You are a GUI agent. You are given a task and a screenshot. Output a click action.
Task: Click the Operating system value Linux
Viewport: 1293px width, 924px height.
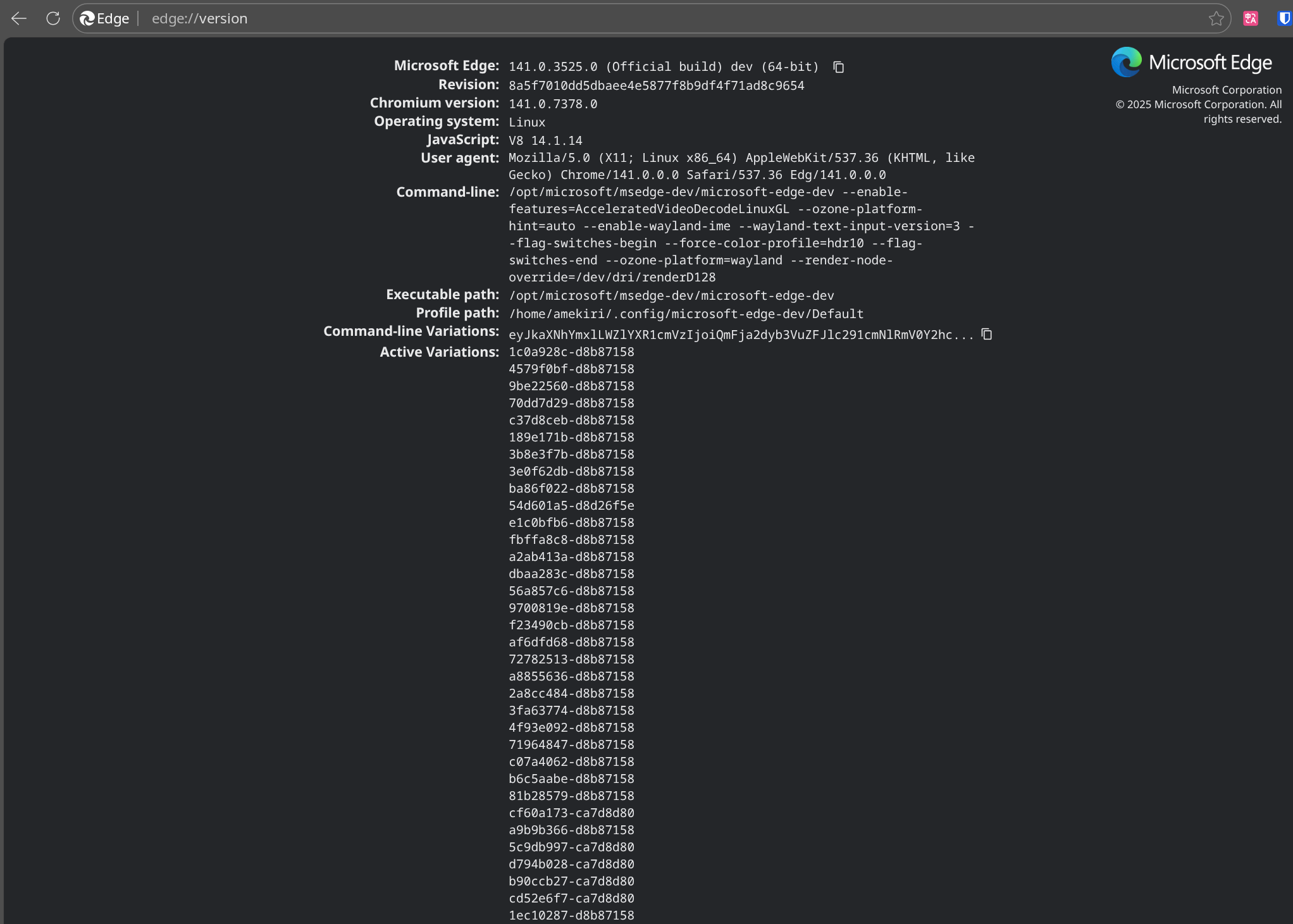coord(527,122)
